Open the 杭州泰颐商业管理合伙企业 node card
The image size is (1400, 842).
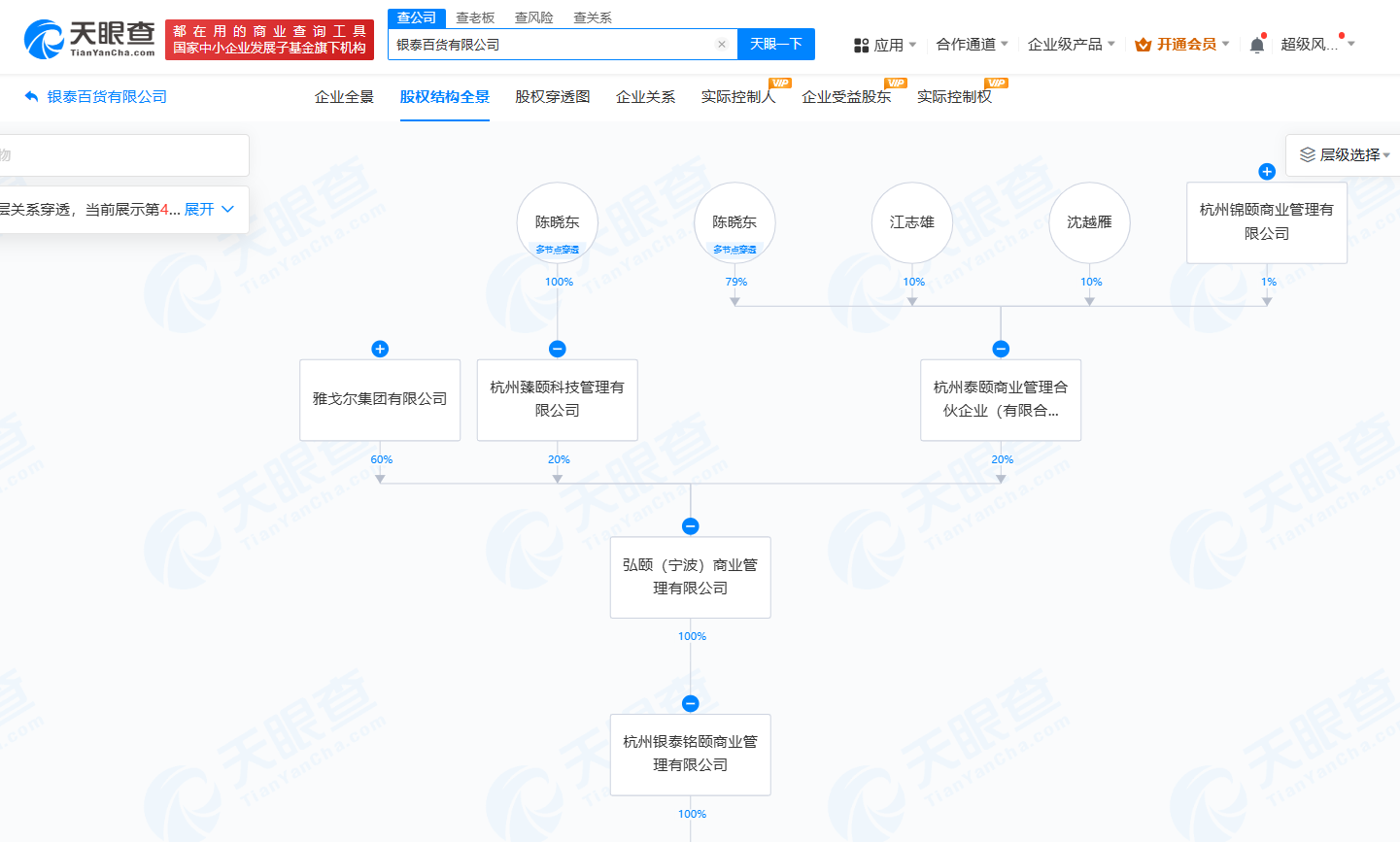tap(1001, 399)
